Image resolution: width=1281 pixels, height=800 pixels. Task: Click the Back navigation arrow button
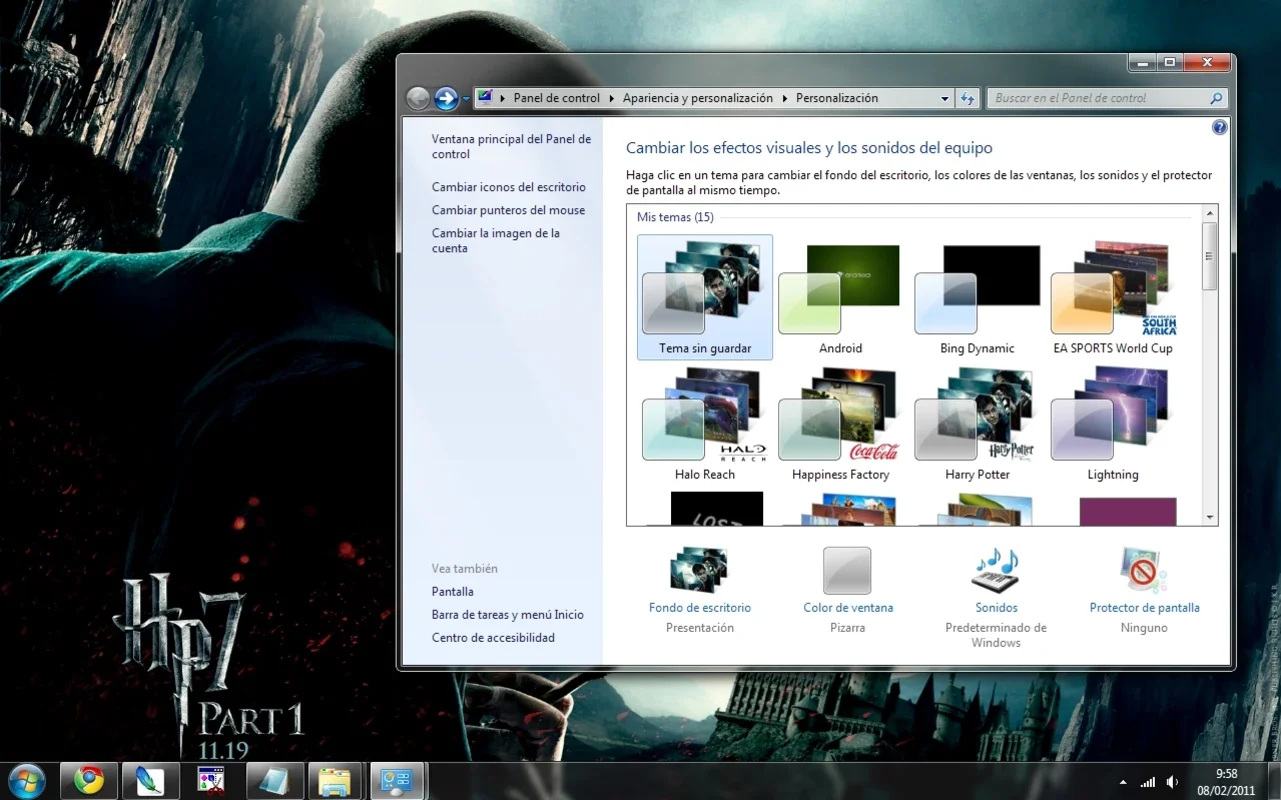418,98
